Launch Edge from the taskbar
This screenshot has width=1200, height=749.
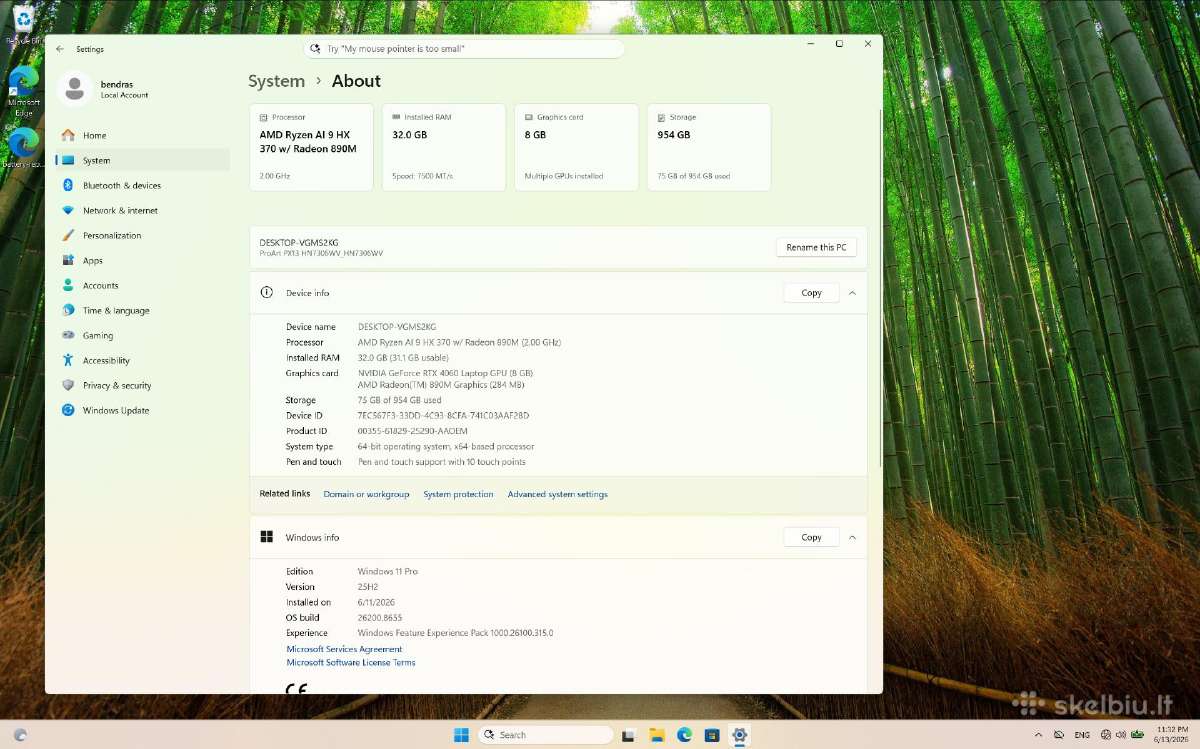tap(684, 735)
